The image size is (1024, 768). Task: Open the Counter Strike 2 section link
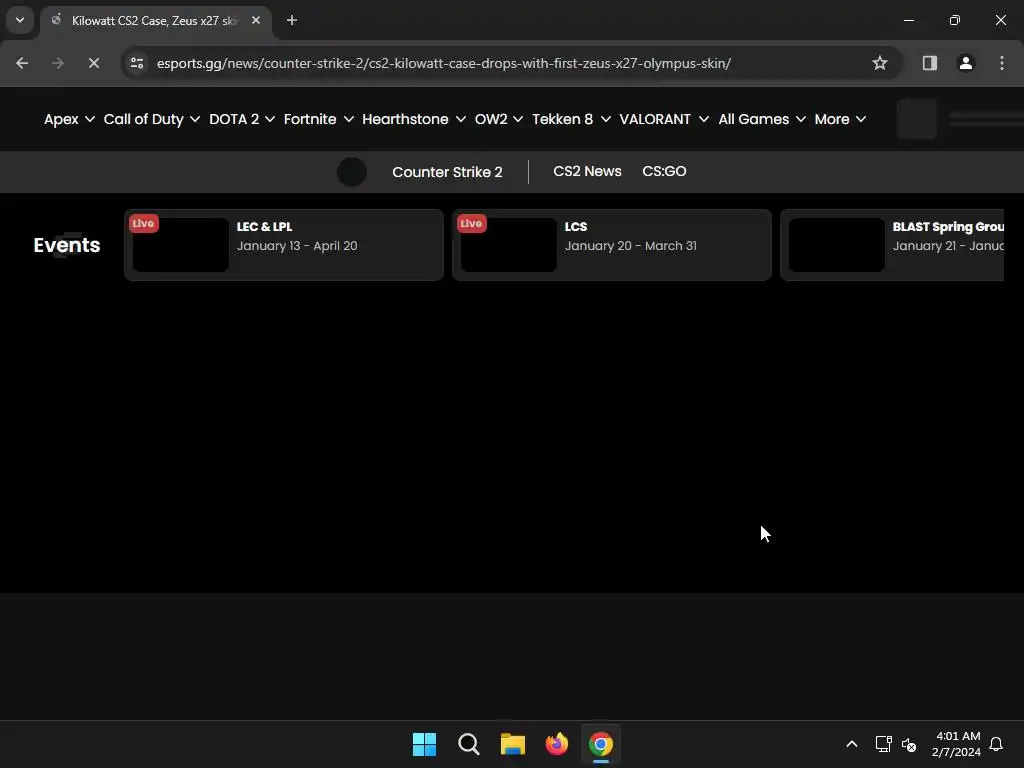coord(447,172)
